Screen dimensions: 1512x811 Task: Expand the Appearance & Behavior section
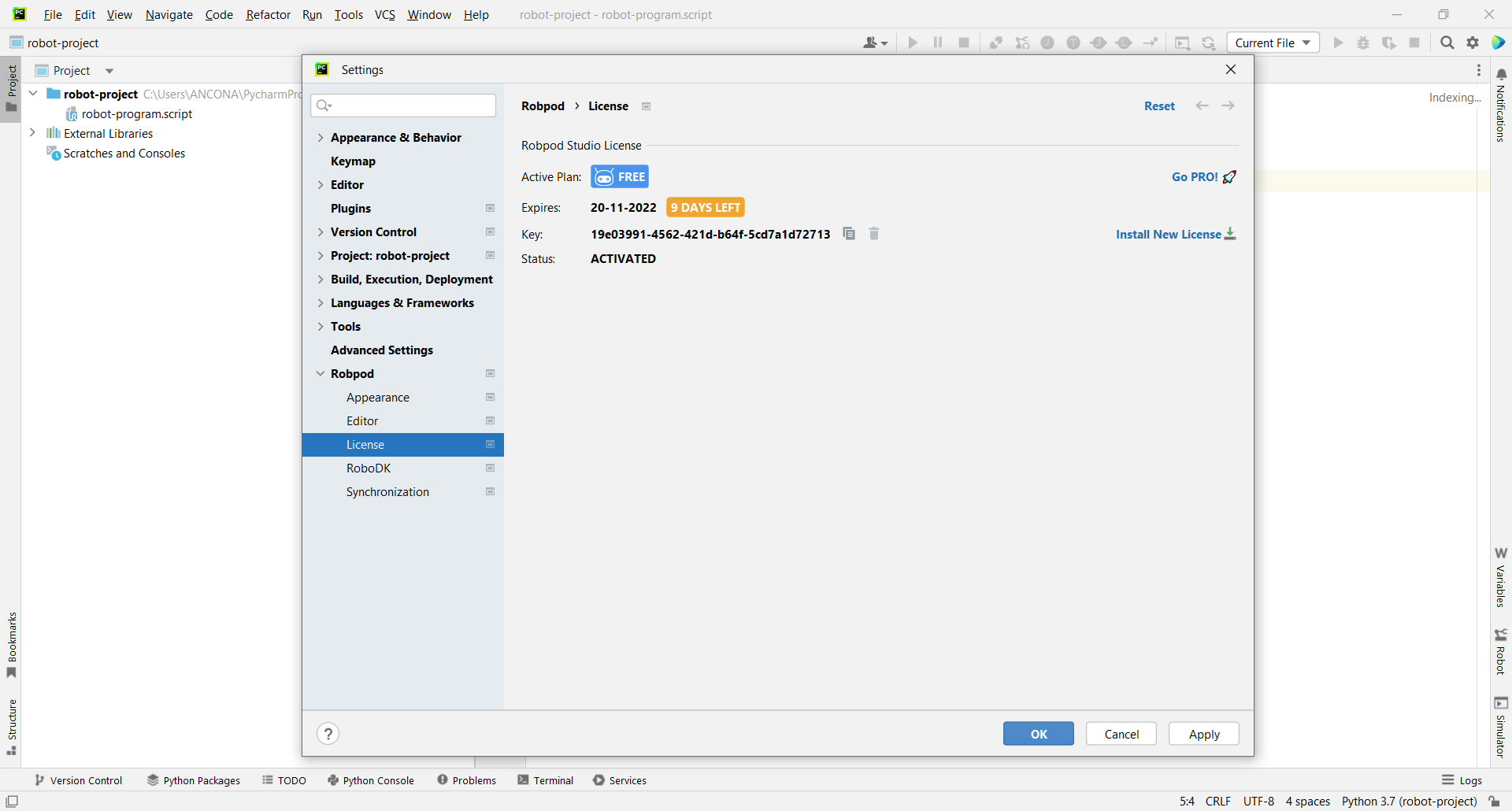tap(321, 138)
